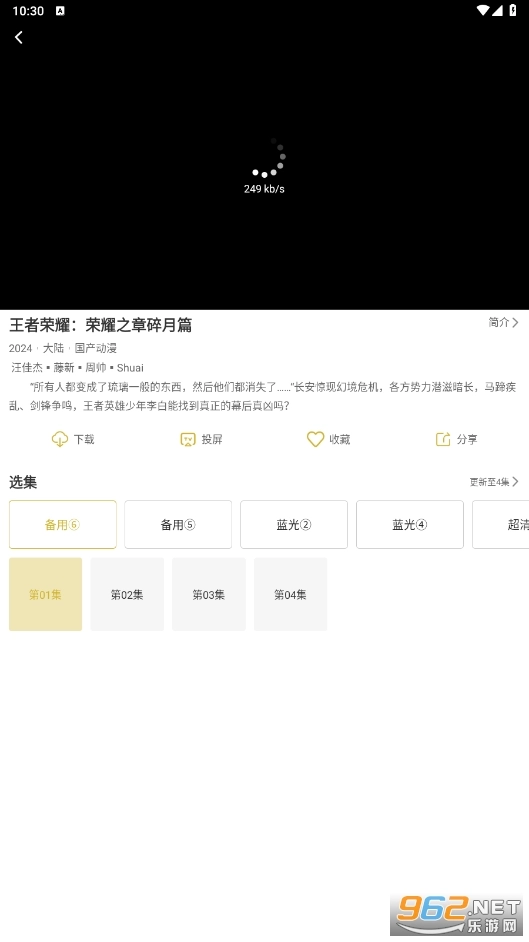Tap the download cloud icon
529x942 pixels.
coord(59,439)
